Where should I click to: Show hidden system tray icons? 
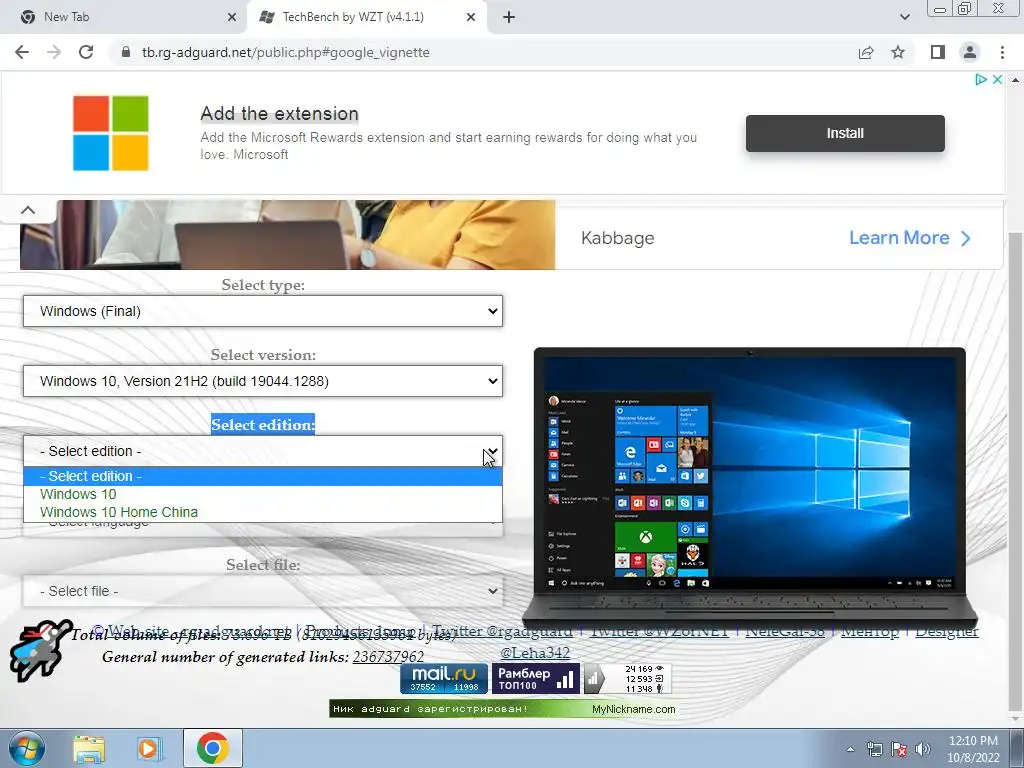coord(850,749)
